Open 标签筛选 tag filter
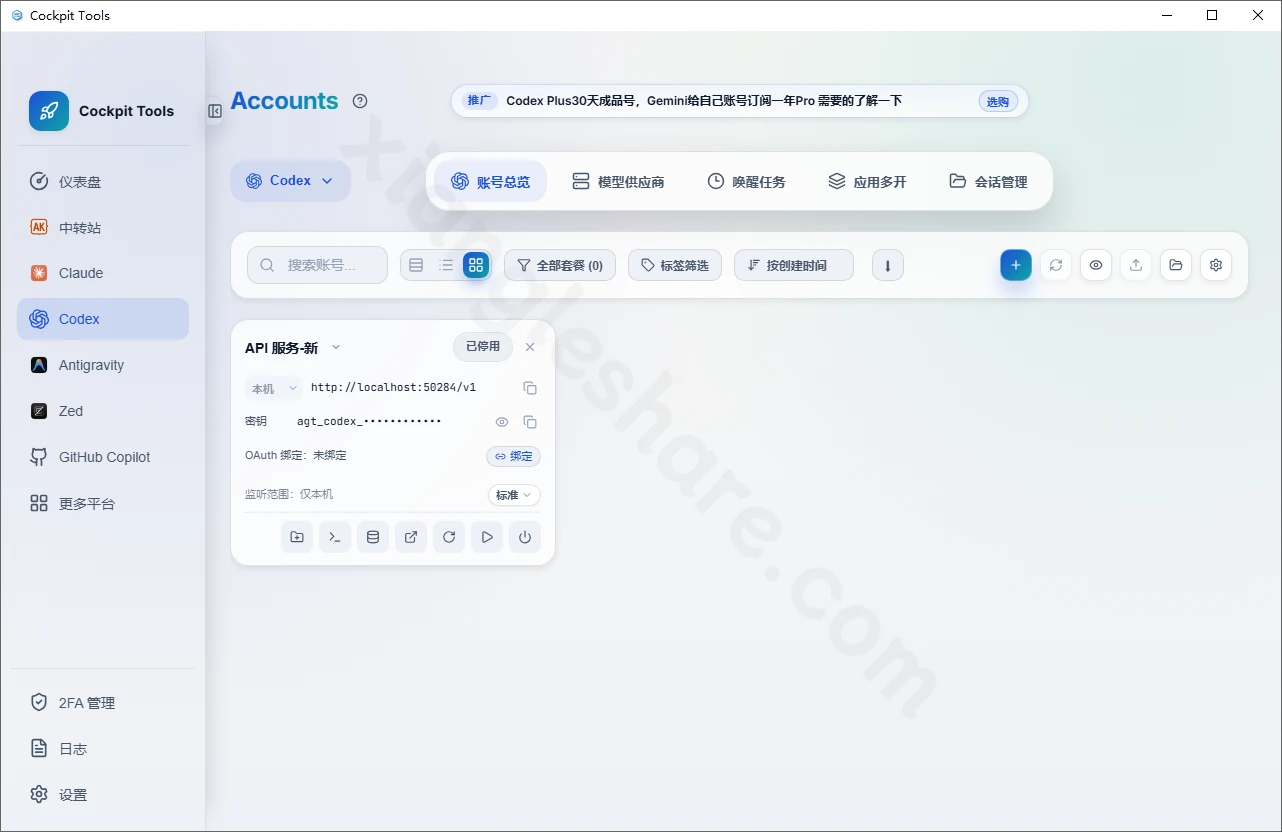Viewport: 1282px width, 832px height. [x=675, y=265]
